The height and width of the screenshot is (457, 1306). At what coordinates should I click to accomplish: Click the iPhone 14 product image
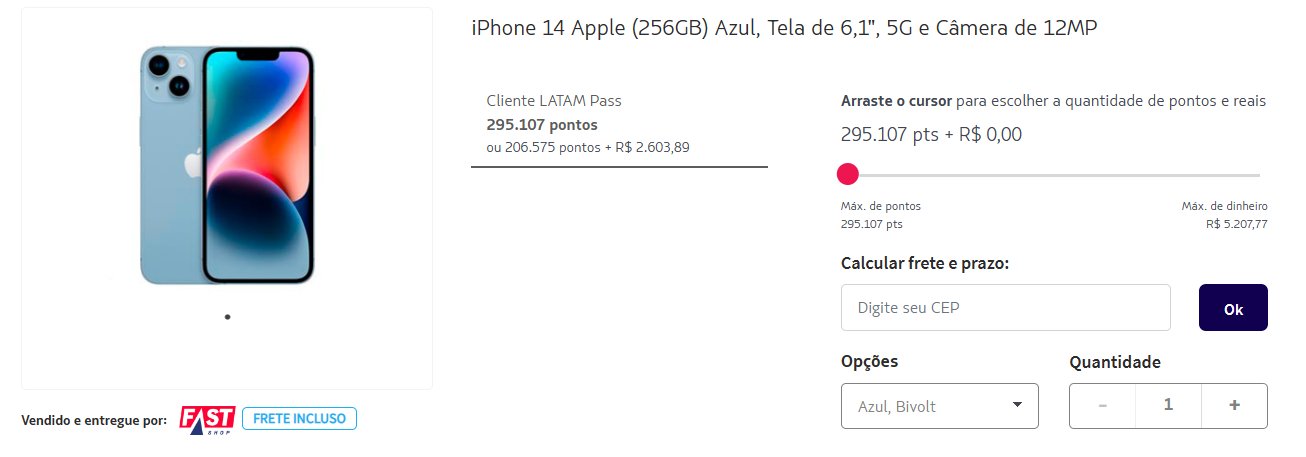[227, 165]
